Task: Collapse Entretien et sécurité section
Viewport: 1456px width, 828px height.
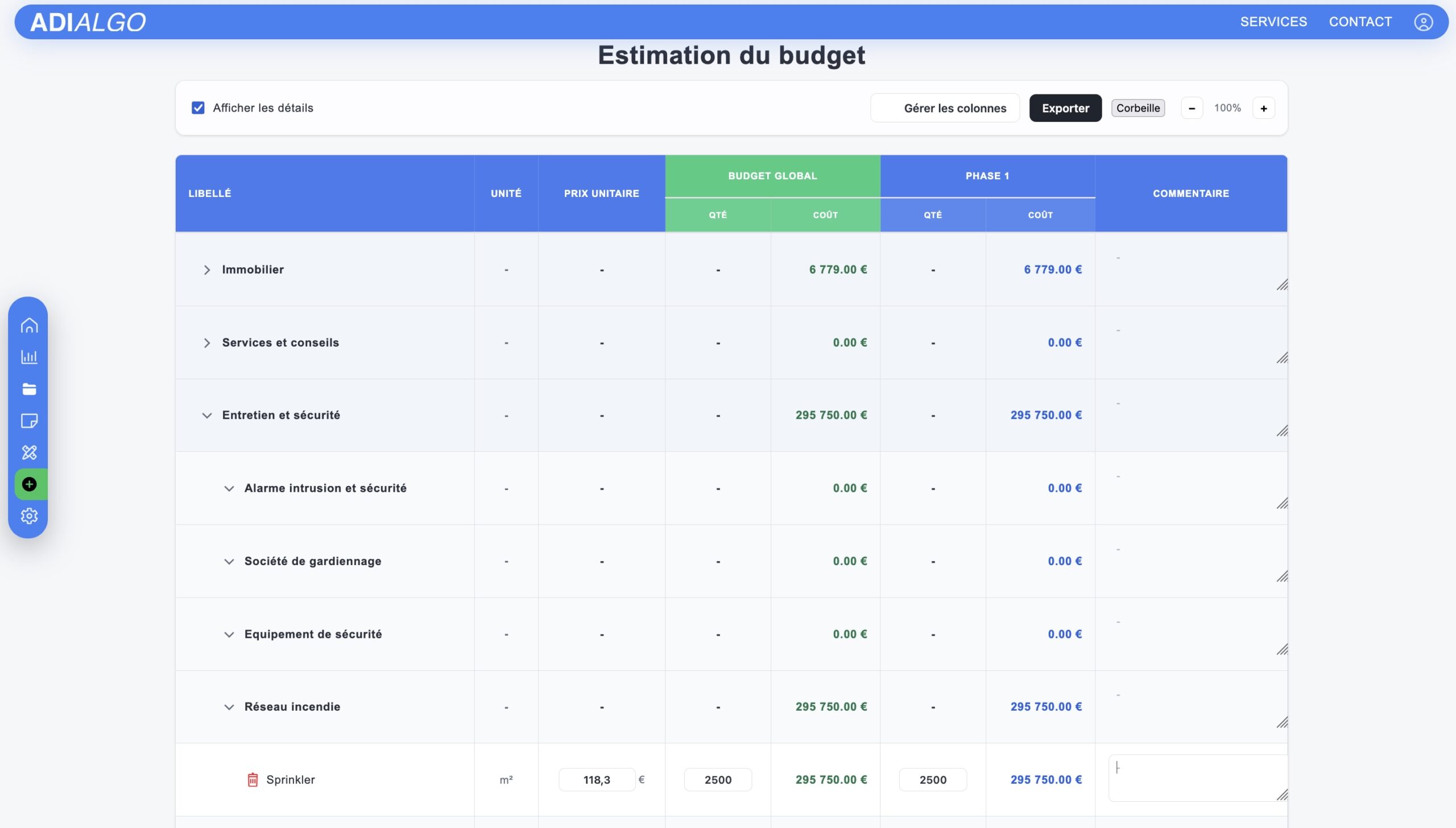Action: 207,415
